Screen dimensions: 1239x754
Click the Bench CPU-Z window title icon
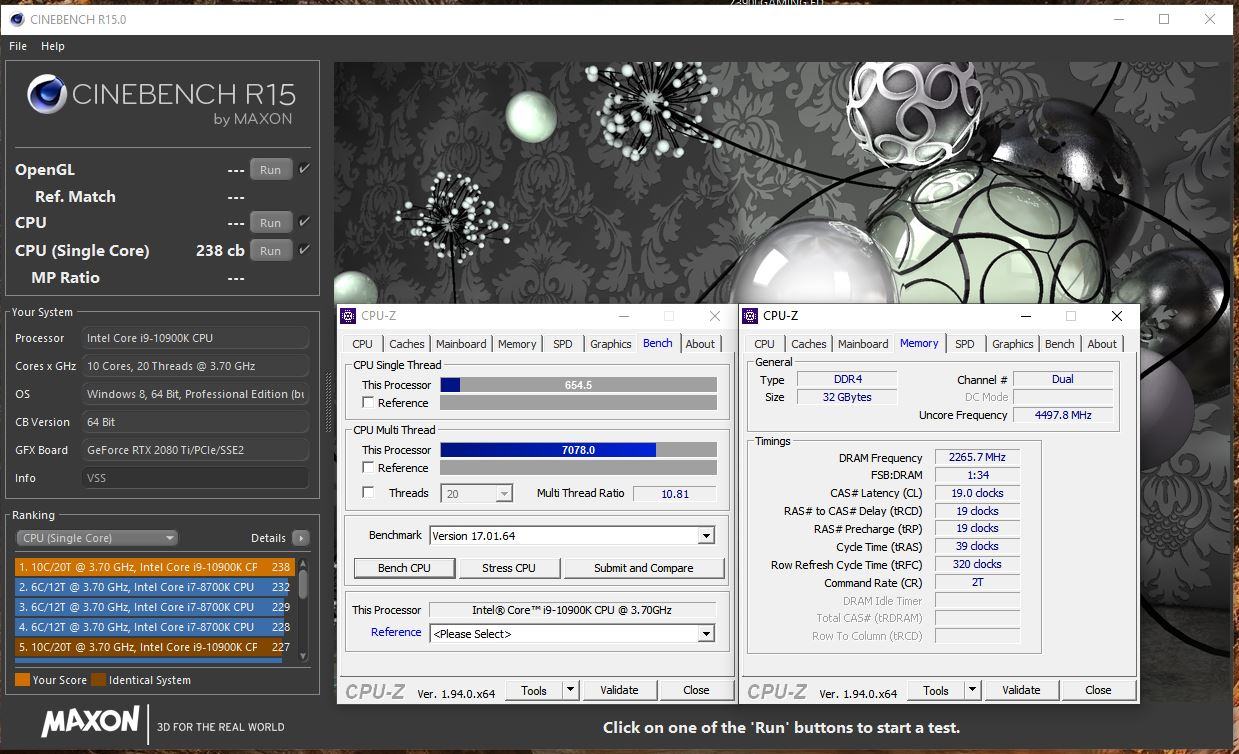[x=348, y=316]
